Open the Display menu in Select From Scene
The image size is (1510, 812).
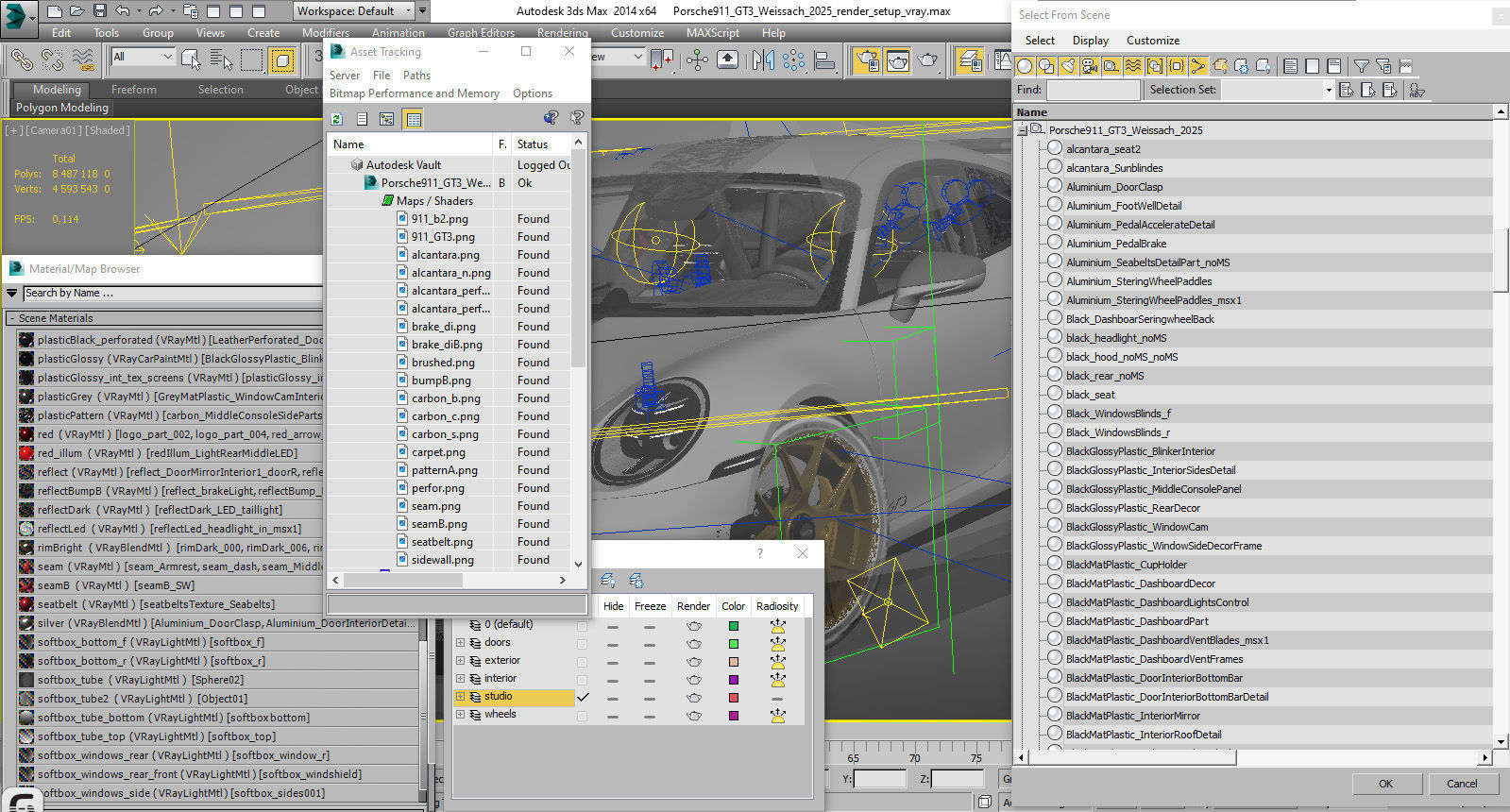coord(1091,41)
